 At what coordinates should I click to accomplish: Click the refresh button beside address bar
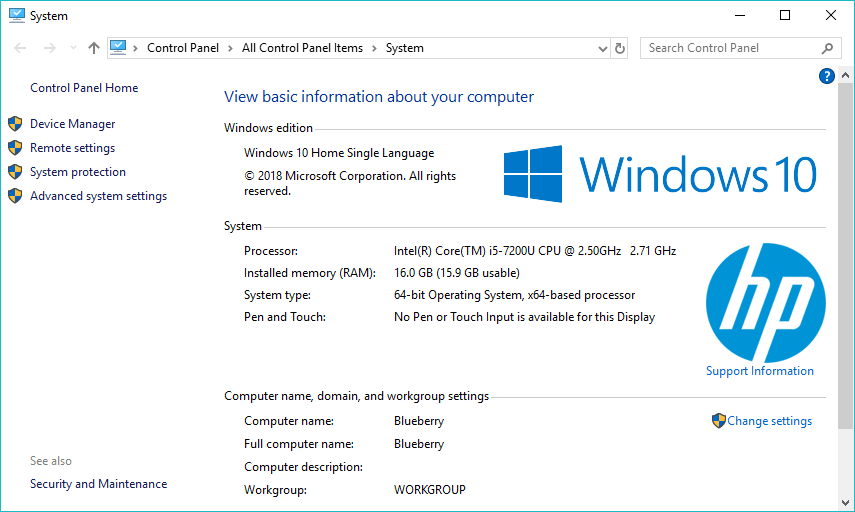pyautogui.click(x=620, y=48)
